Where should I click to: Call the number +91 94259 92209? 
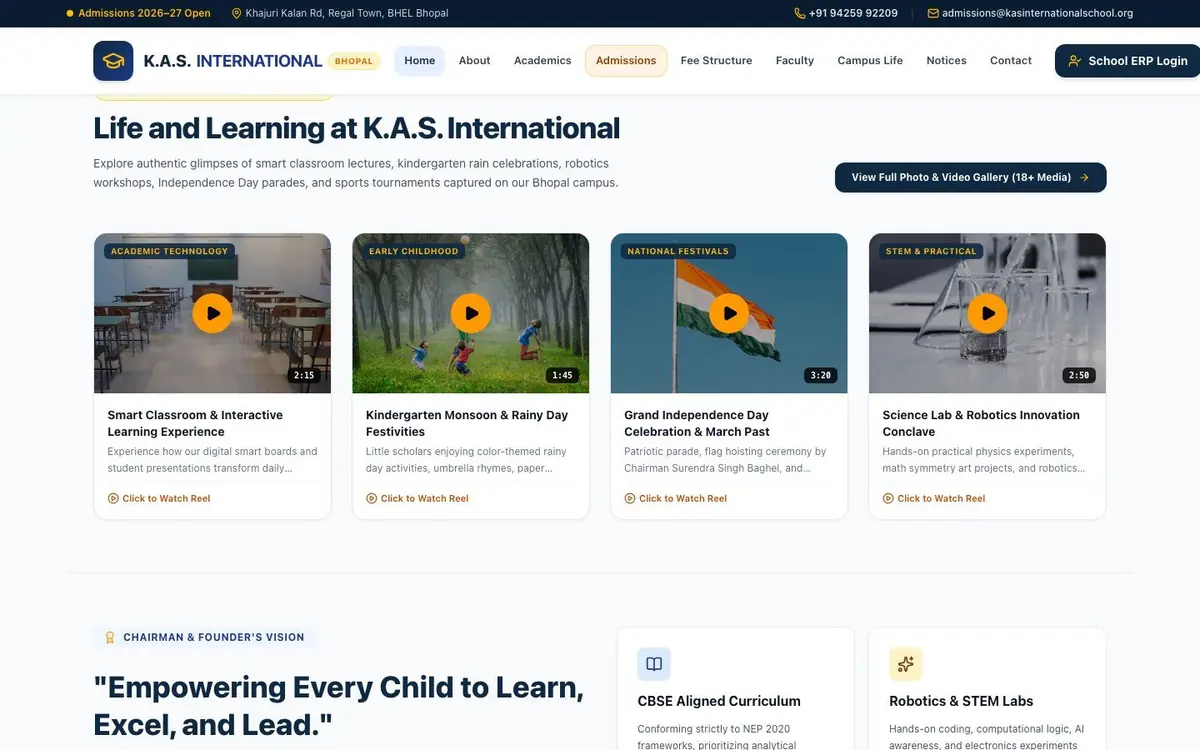pyautogui.click(x=853, y=14)
